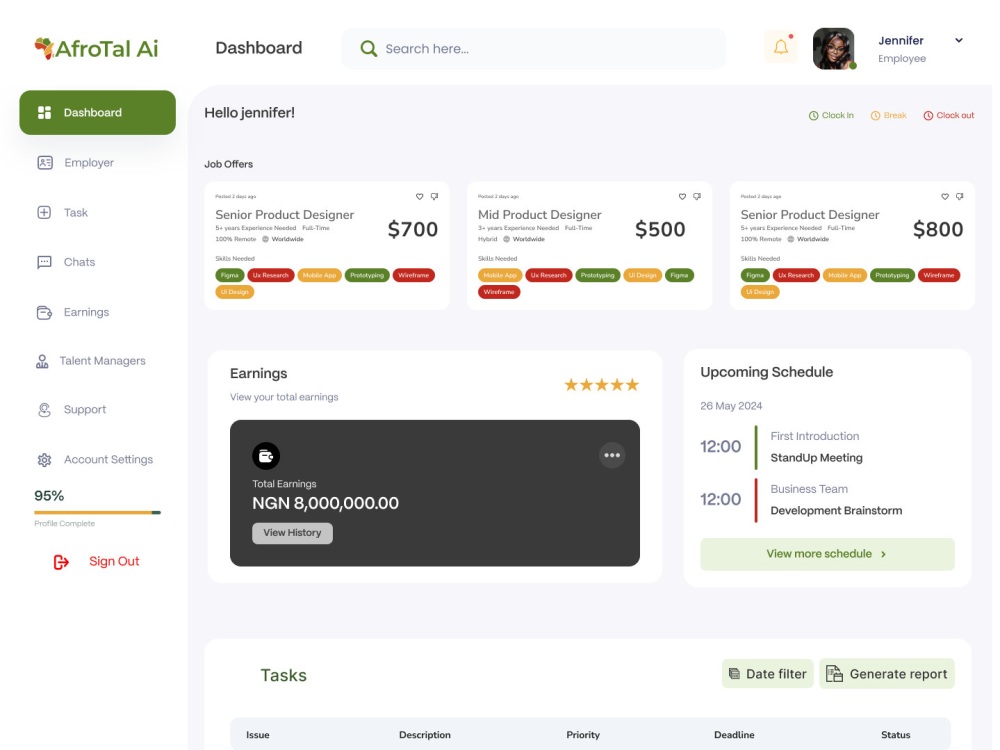Click the Generate report button
The height and width of the screenshot is (750, 1000).
click(886, 673)
